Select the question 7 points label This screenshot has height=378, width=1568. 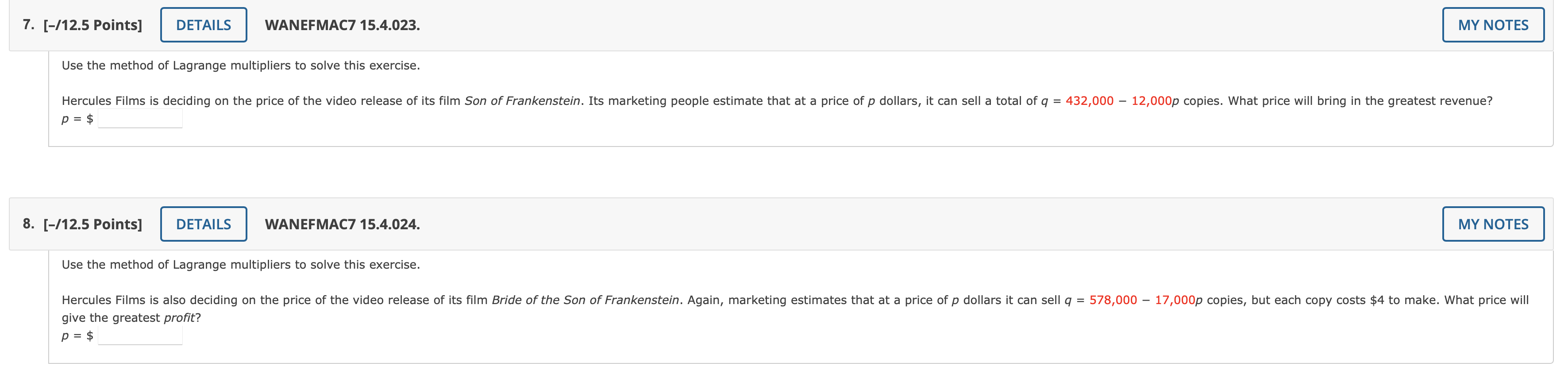(x=92, y=25)
